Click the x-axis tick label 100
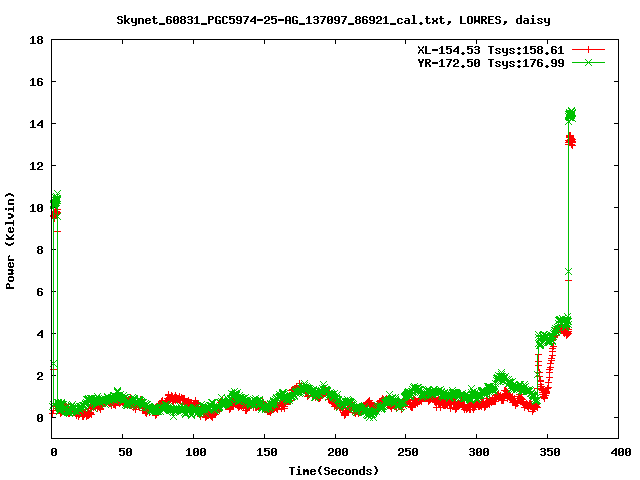The image size is (640, 480). tap(196, 452)
